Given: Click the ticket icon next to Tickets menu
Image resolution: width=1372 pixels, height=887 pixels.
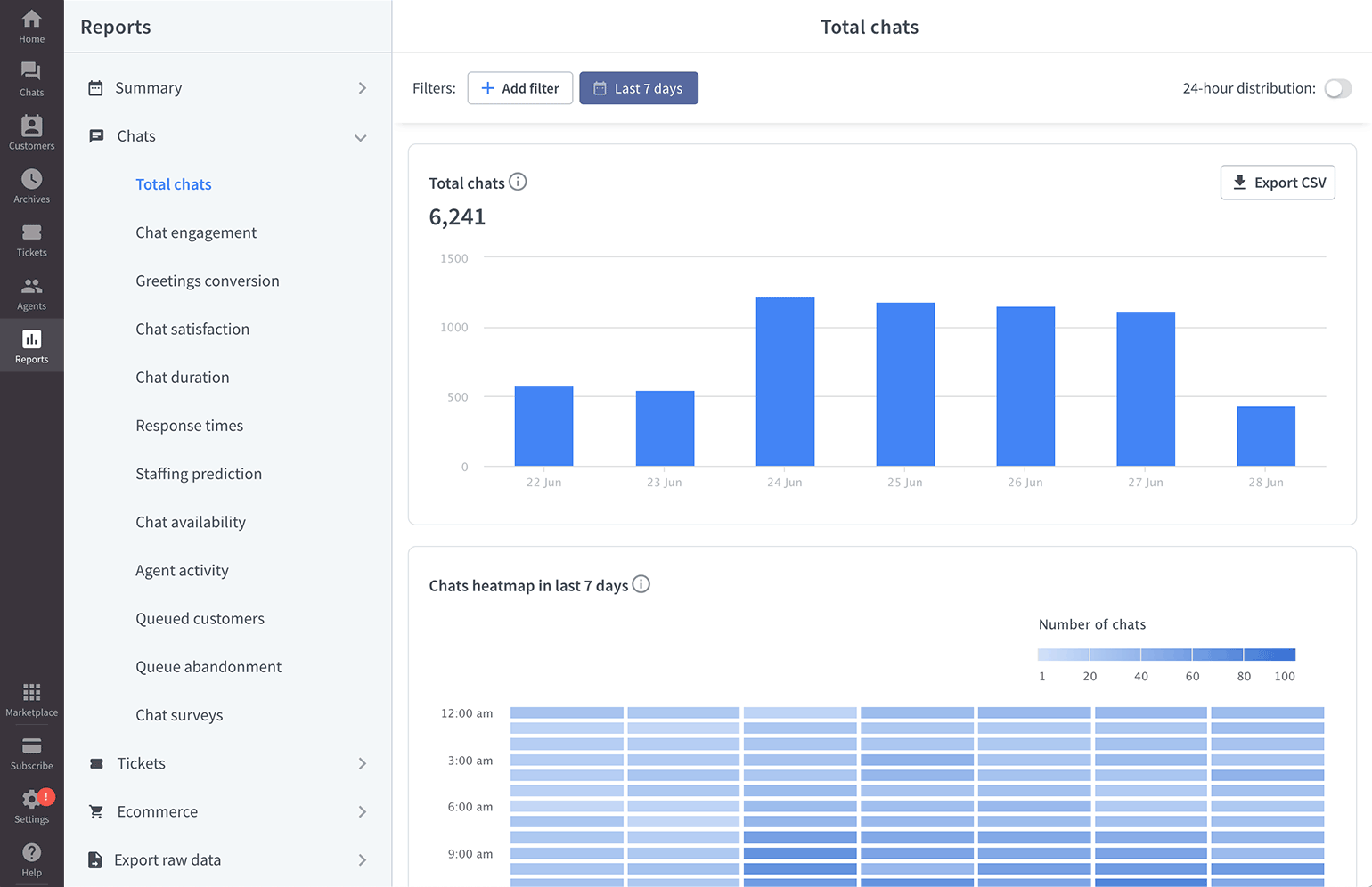Looking at the screenshot, I should (96, 763).
